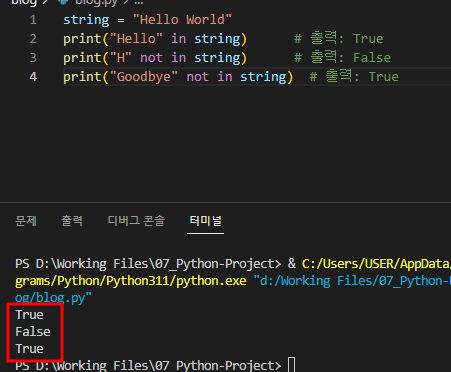The image size is (451, 372).
Task: Click the string variable name on line 1
Action: pos(86,20)
